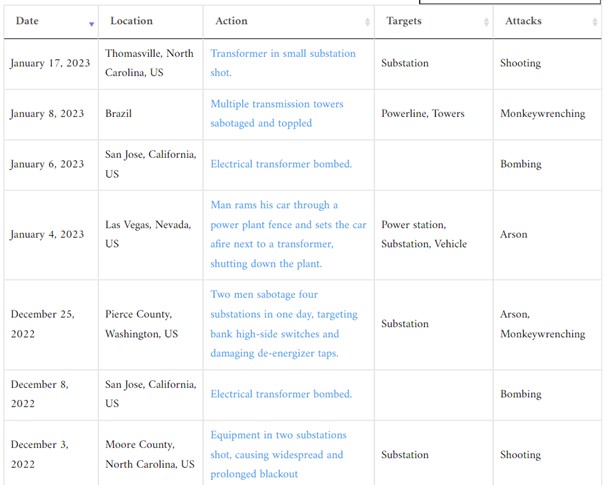Select the 'Power station, Substation, Vehicle' cell
This screenshot has height=485, width=612.
coord(424,234)
